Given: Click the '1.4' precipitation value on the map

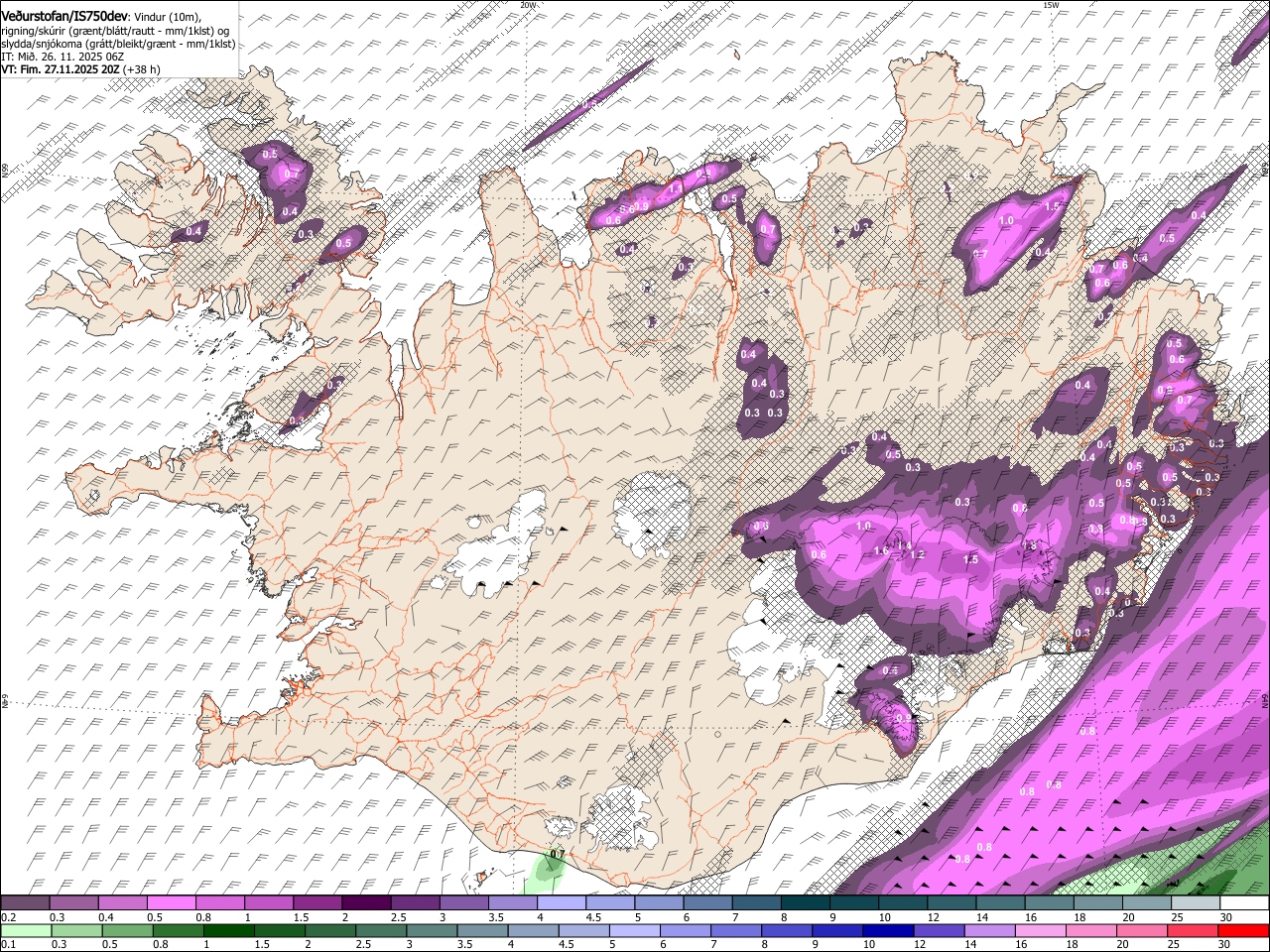Looking at the screenshot, I should pos(904,544).
